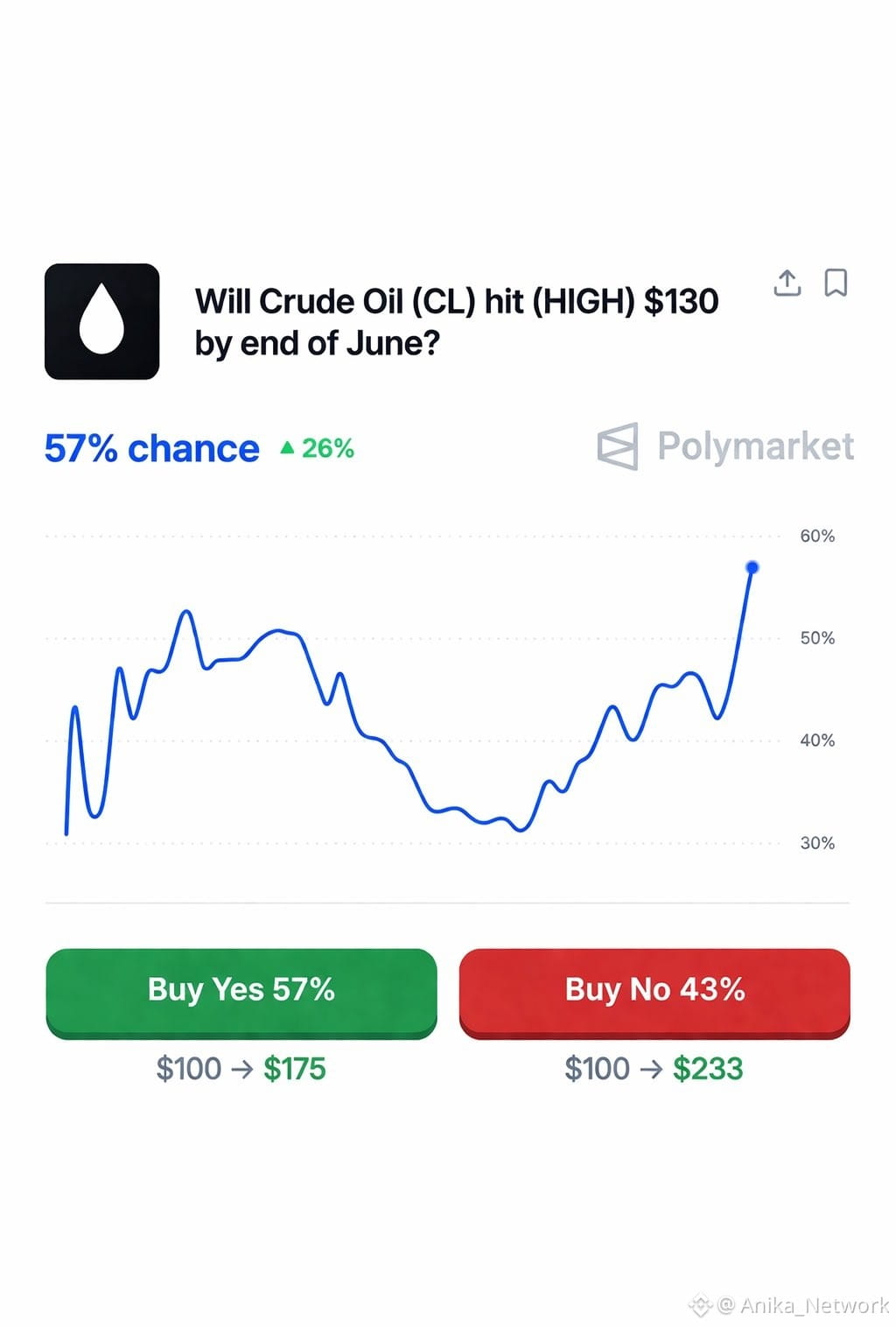Click the share upload icon
896x1327 pixels.
click(x=787, y=283)
